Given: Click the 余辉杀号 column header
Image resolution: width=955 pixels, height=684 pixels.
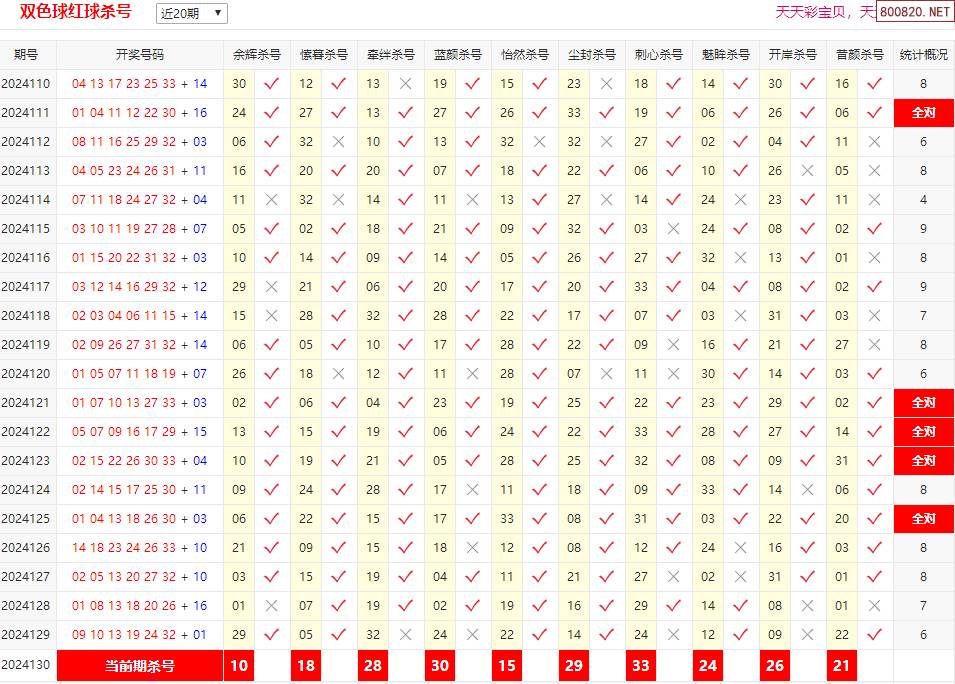Looking at the screenshot, I should (x=257, y=55).
